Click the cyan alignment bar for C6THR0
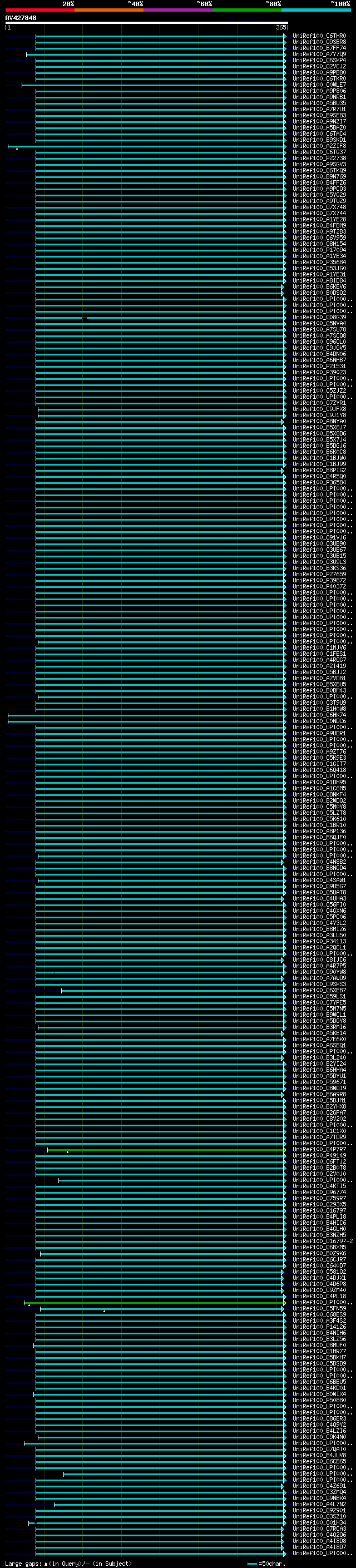 [160, 37]
